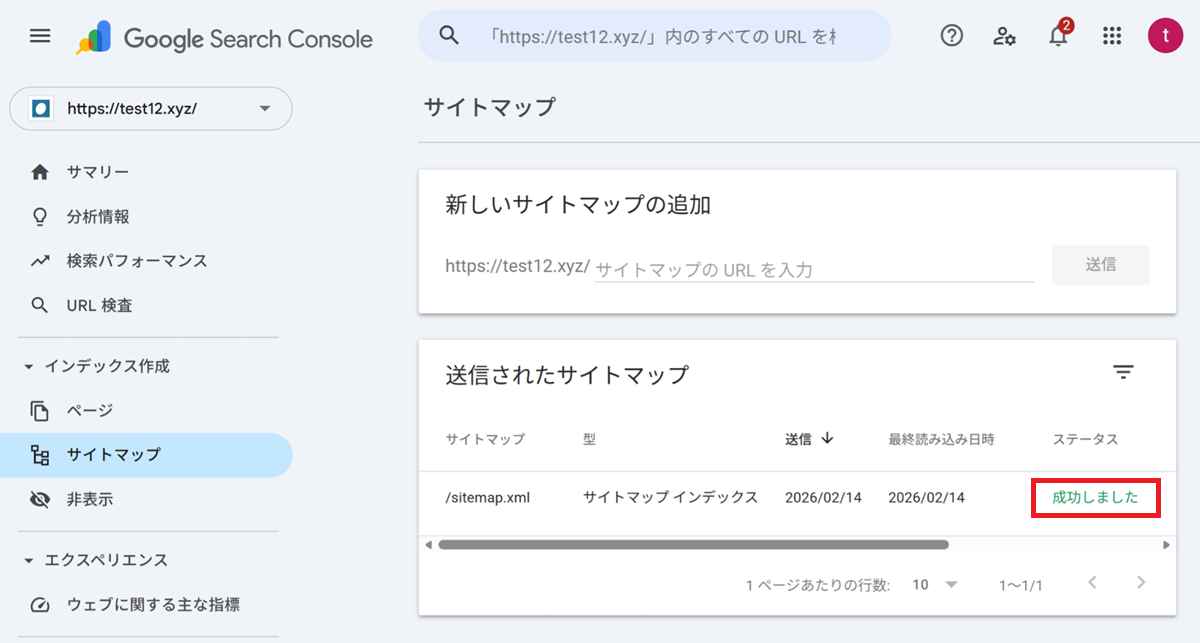Click the filter icon in submitted sitemaps
This screenshot has height=643, width=1200.
pos(1123,373)
